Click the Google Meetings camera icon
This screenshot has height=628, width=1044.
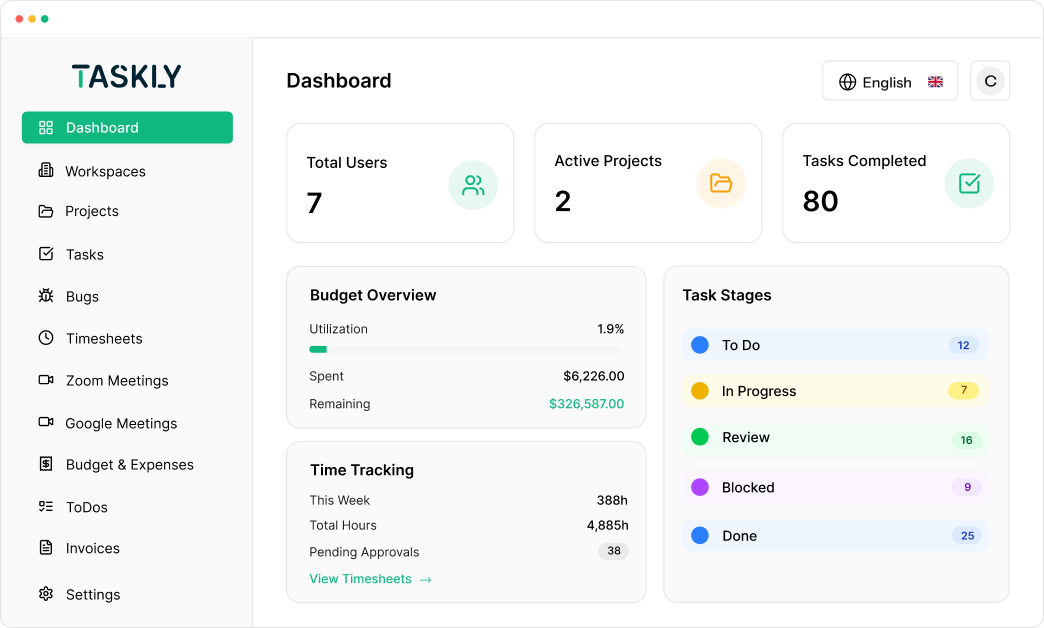45,422
